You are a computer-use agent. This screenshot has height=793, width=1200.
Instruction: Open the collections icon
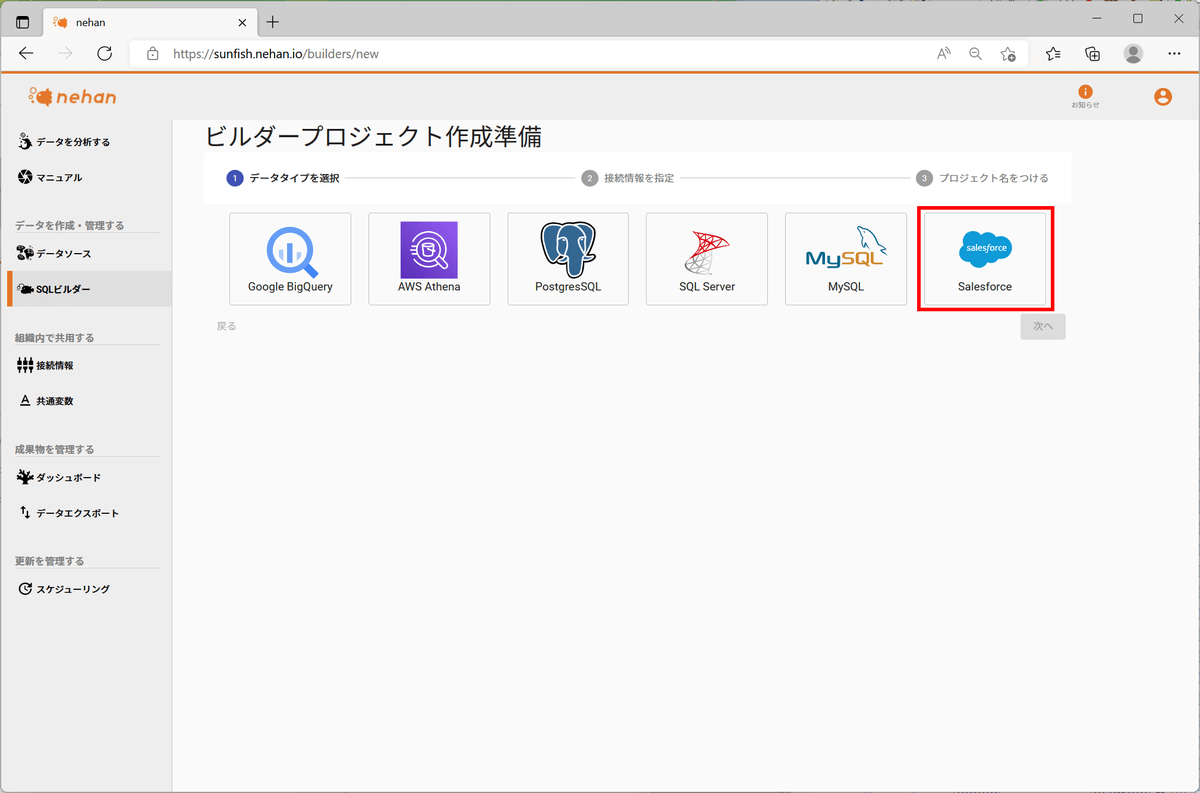1093,54
